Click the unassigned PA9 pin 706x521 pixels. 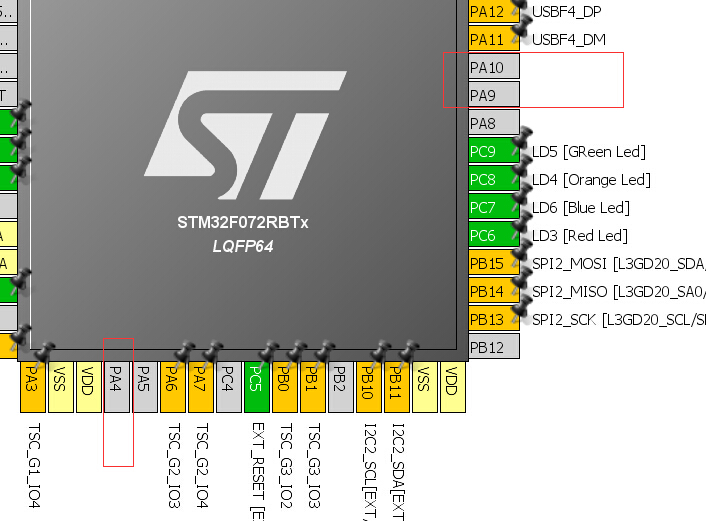[494, 95]
